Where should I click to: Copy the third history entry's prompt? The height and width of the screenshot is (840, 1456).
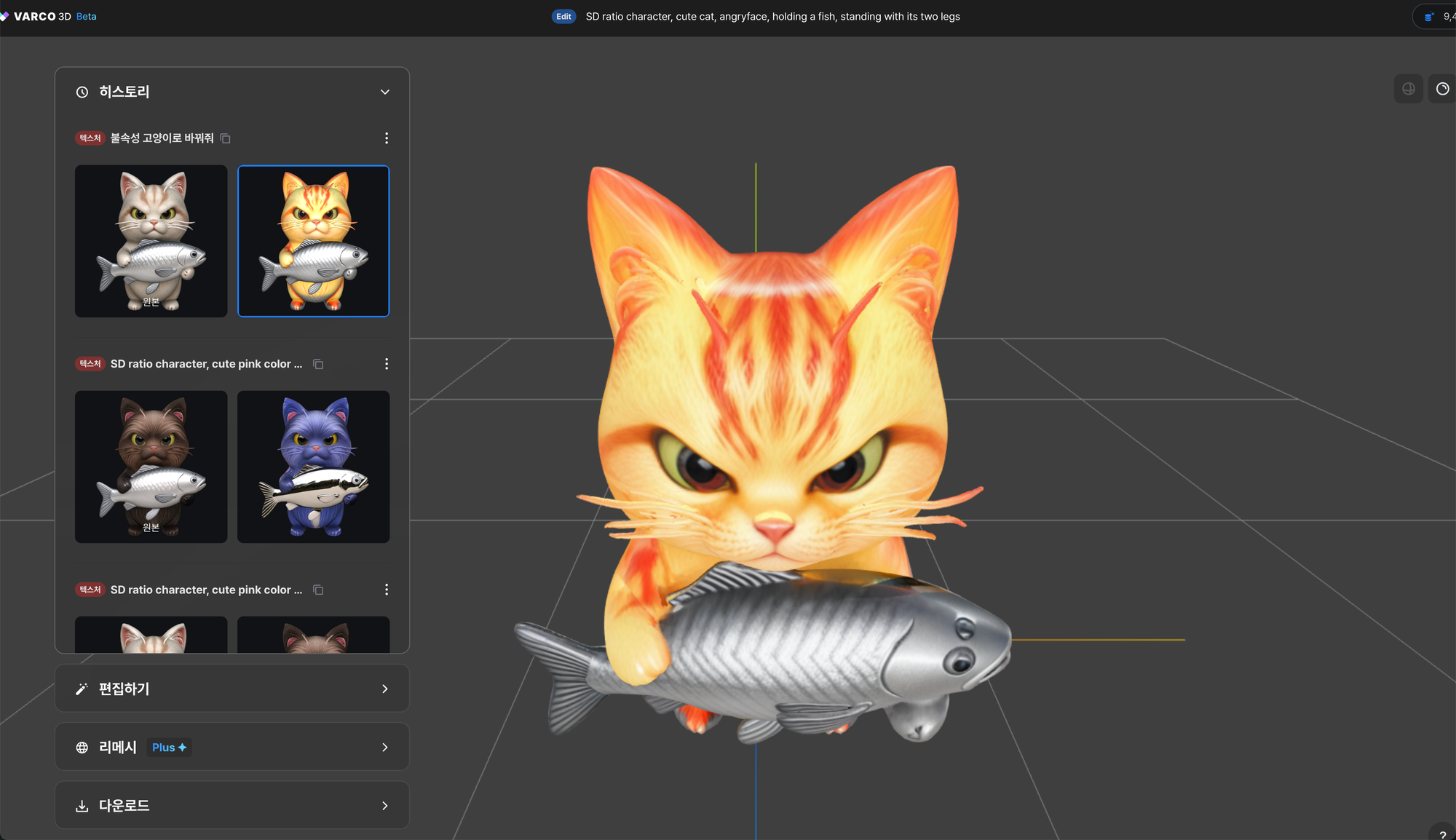tap(318, 590)
